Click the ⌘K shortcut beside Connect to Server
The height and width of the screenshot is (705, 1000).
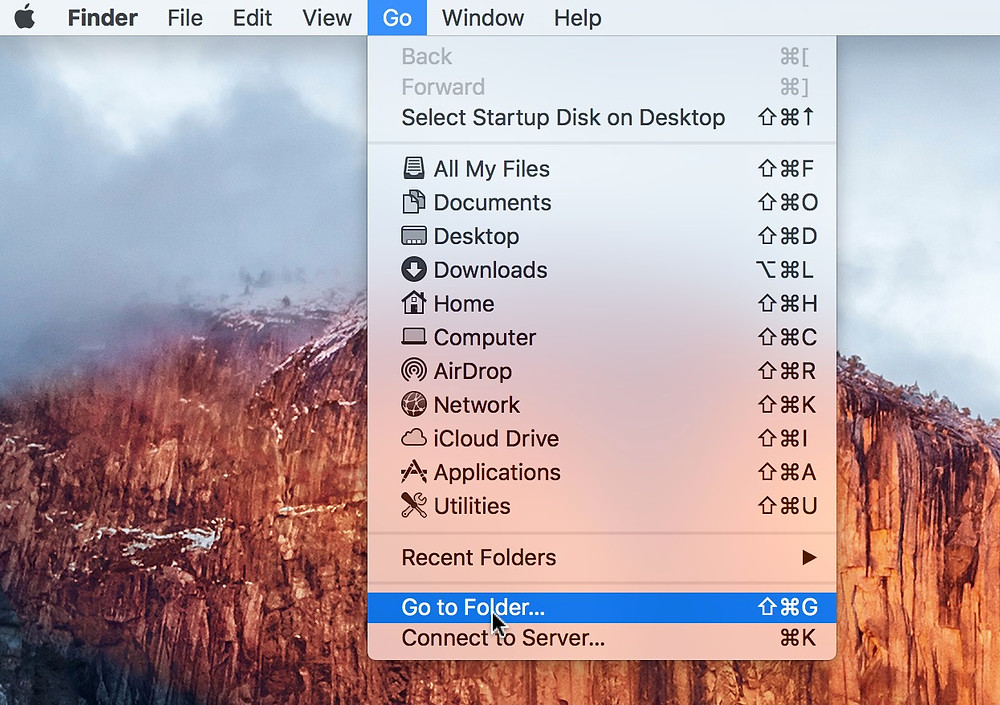(798, 638)
